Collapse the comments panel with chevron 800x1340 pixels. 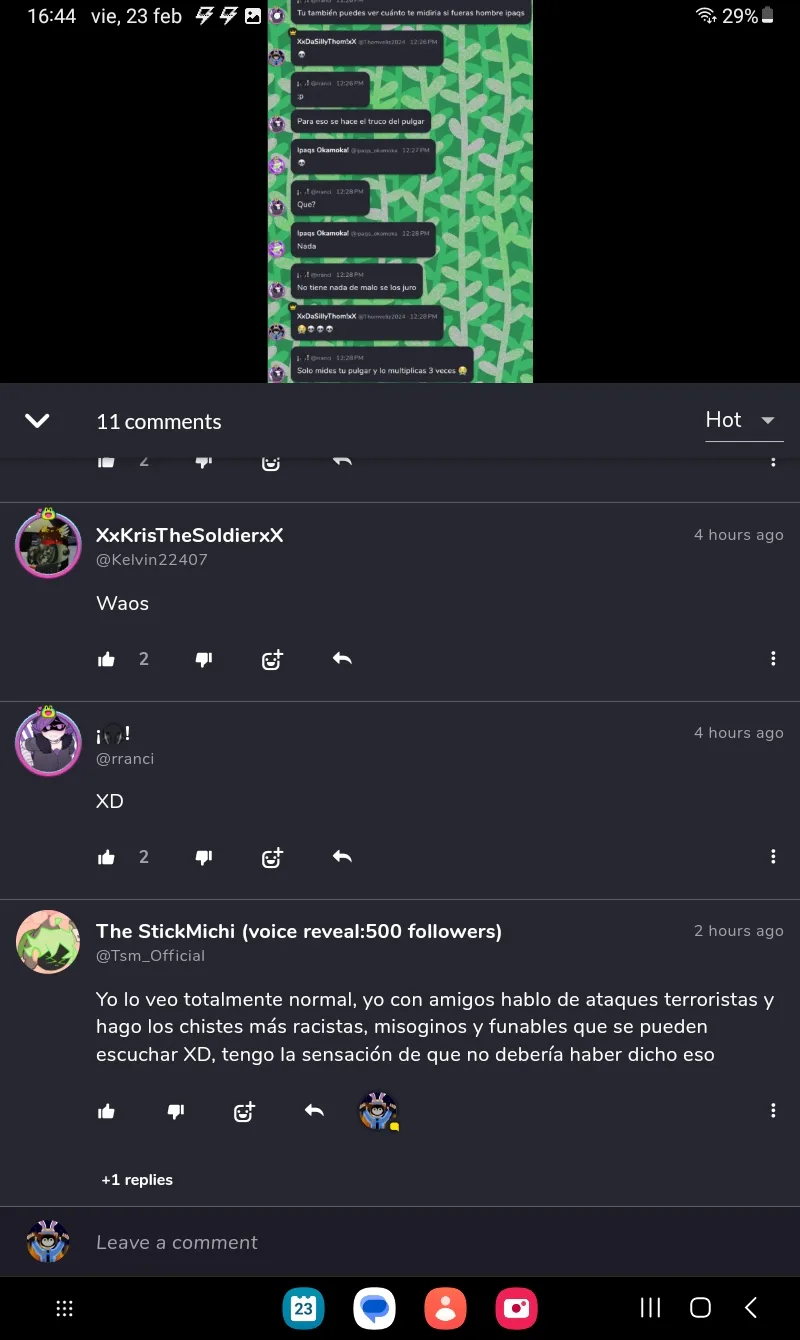[x=37, y=421]
